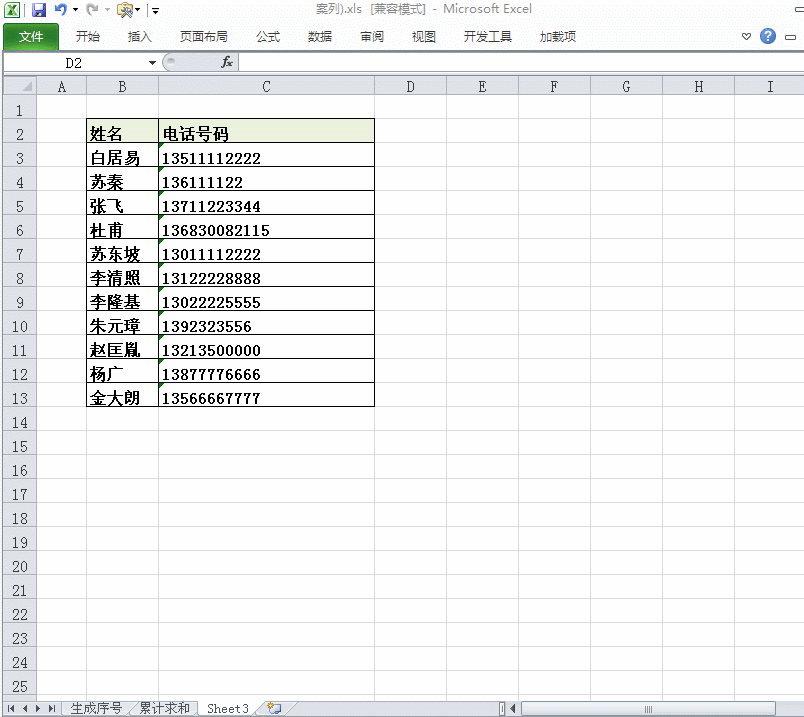Click cell containing 苏秦
This screenshot has height=717, width=804.
click(123, 179)
